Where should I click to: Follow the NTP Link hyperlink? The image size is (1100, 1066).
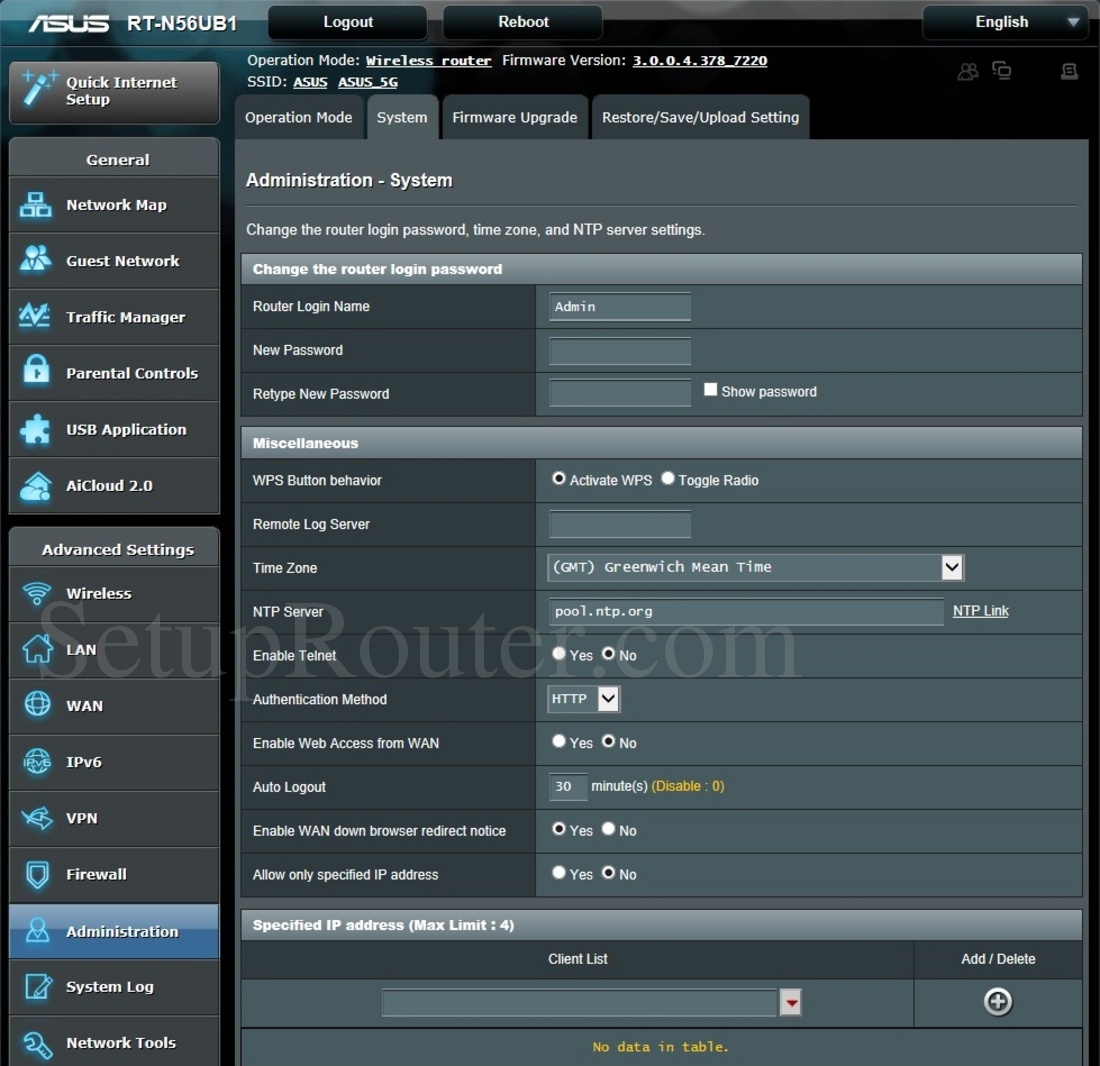(x=980, y=611)
